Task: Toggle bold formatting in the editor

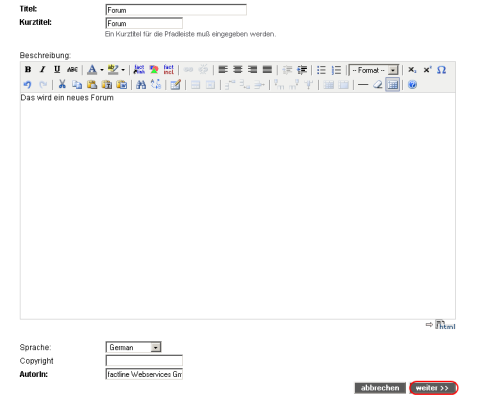Action: 28,70
